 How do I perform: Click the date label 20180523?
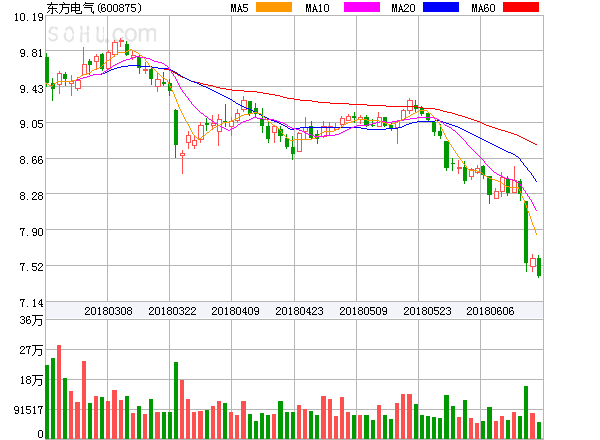tap(427, 311)
